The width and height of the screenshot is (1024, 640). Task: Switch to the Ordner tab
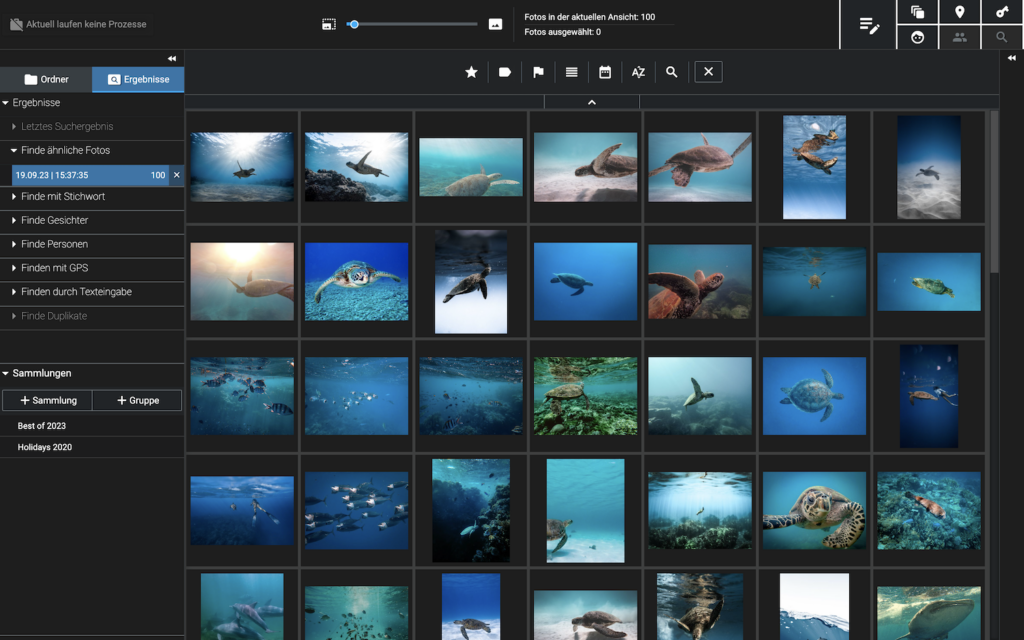46,80
